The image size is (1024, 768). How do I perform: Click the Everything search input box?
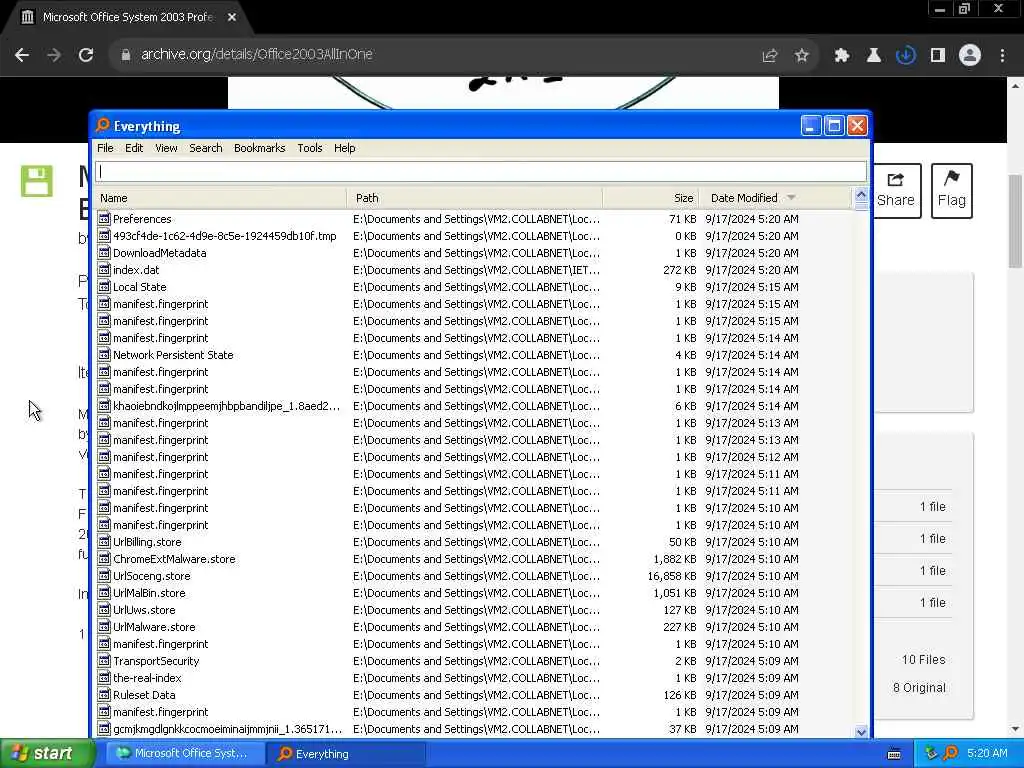[x=481, y=172]
